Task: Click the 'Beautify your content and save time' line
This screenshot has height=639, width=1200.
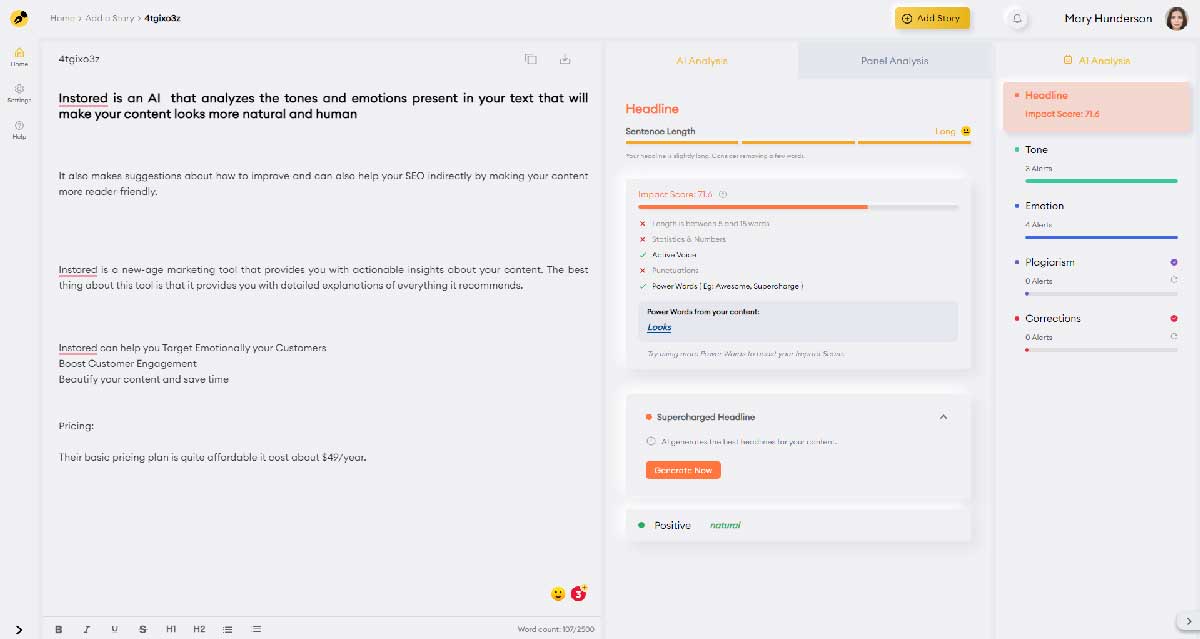Action: point(144,380)
